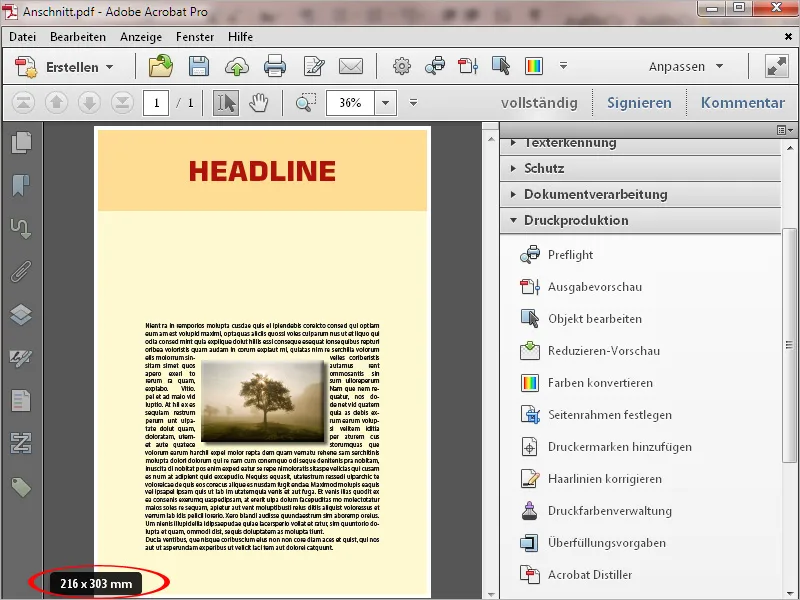Close the document with the menu bar X
Image resolution: width=800 pixels, height=600 pixels.
tap(788, 37)
